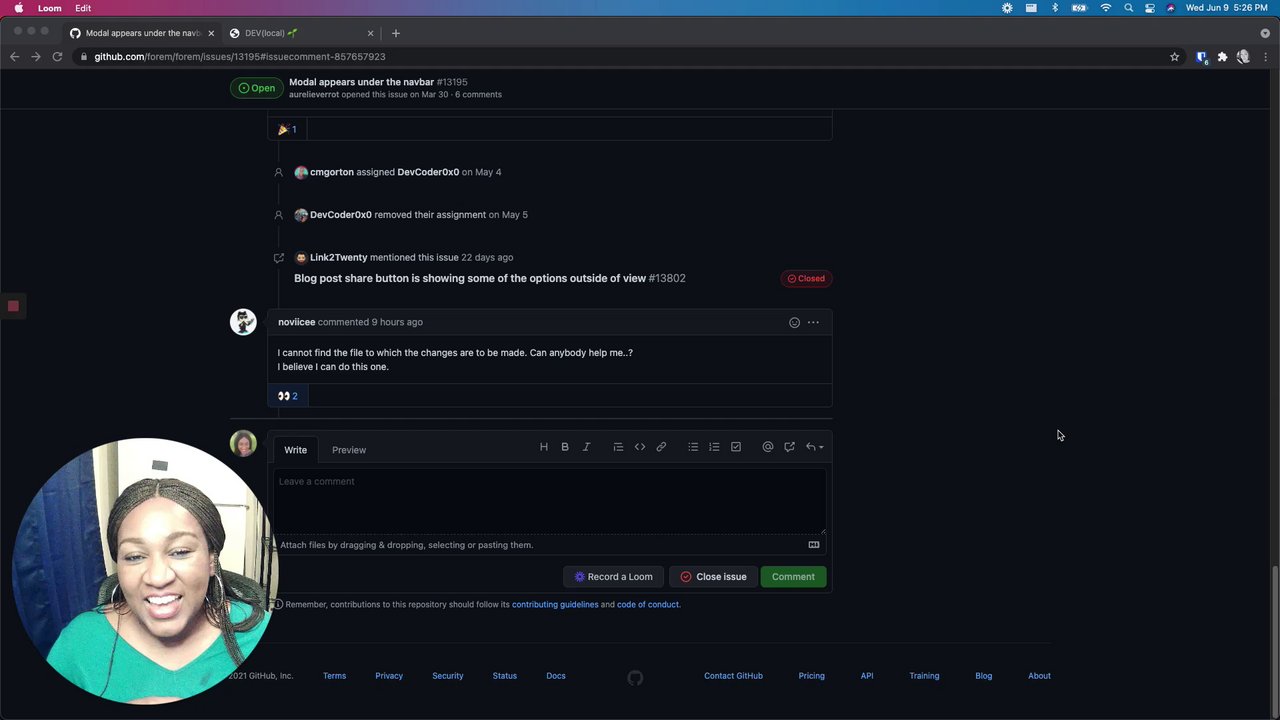Image resolution: width=1280 pixels, height=720 pixels.
Task: Bookmark this page with the star icon
Action: pos(1175,57)
